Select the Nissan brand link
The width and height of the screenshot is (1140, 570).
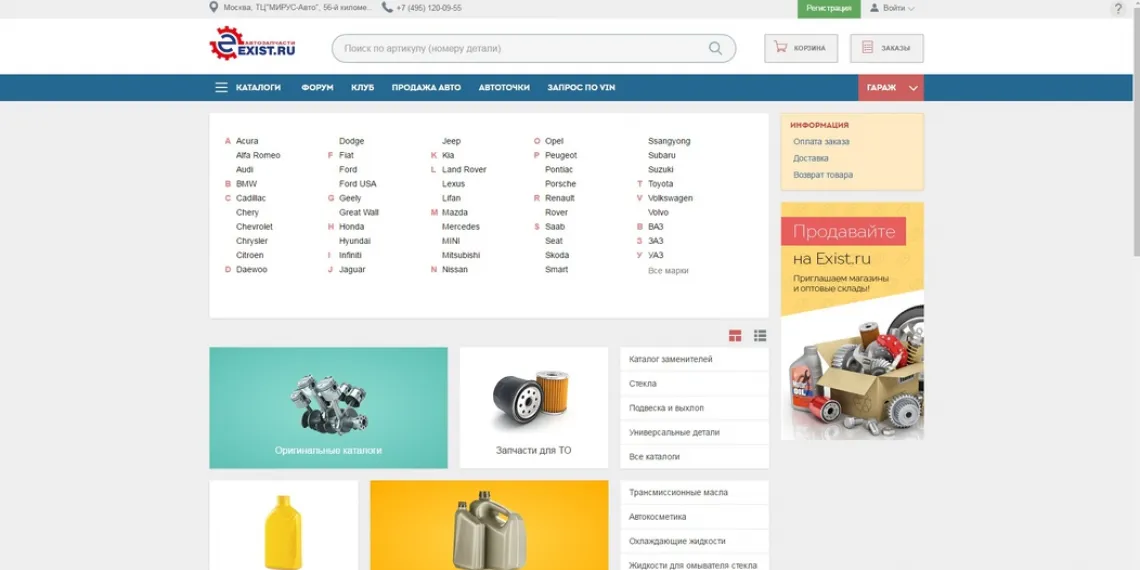454,270
